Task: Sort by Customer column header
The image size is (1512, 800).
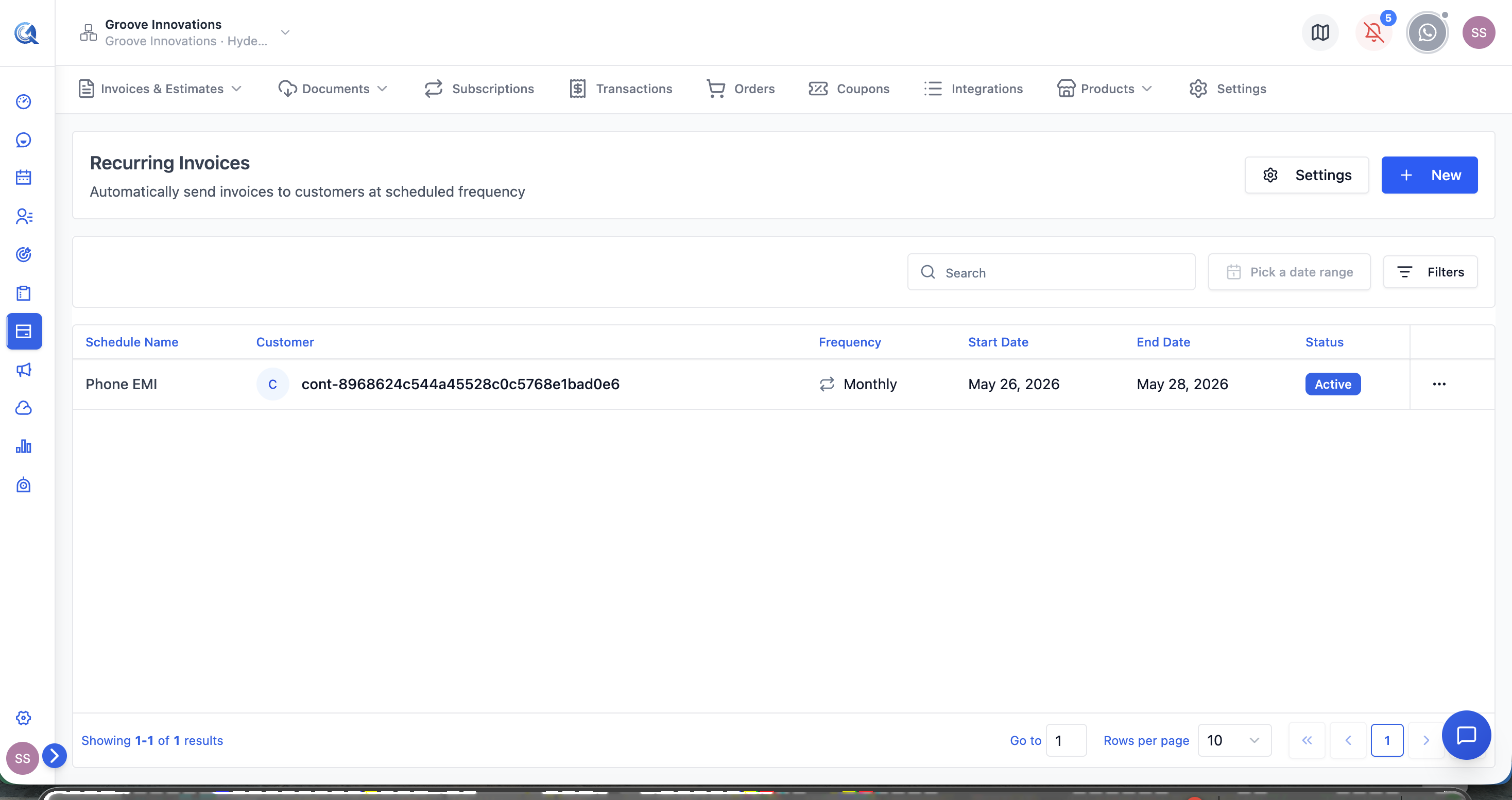Action: (285, 342)
